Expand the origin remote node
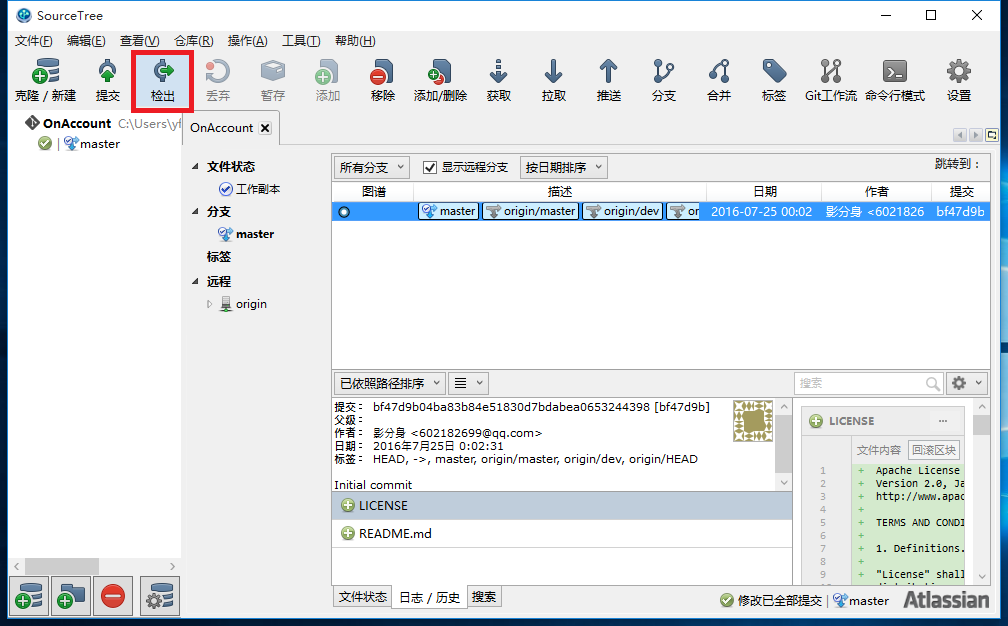Image resolution: width=1008 pixels, height=626 pixels. point(210,304)
